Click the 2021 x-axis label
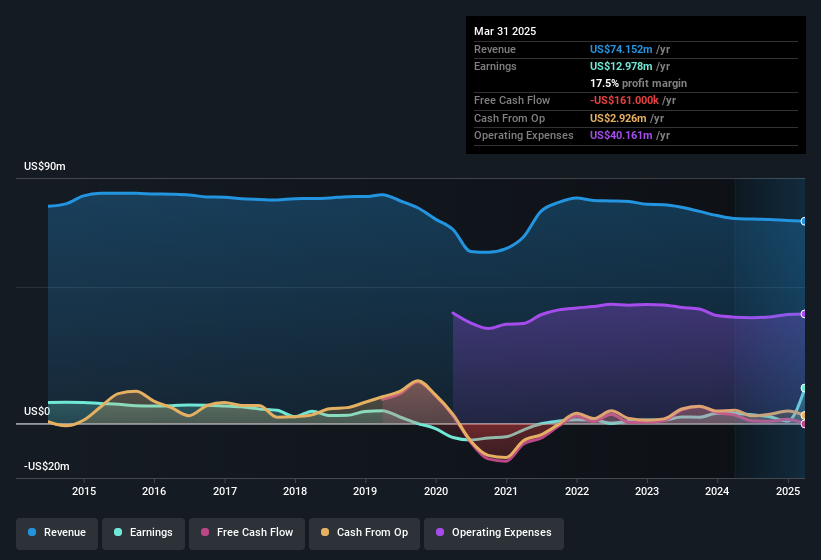 point(506,491)
